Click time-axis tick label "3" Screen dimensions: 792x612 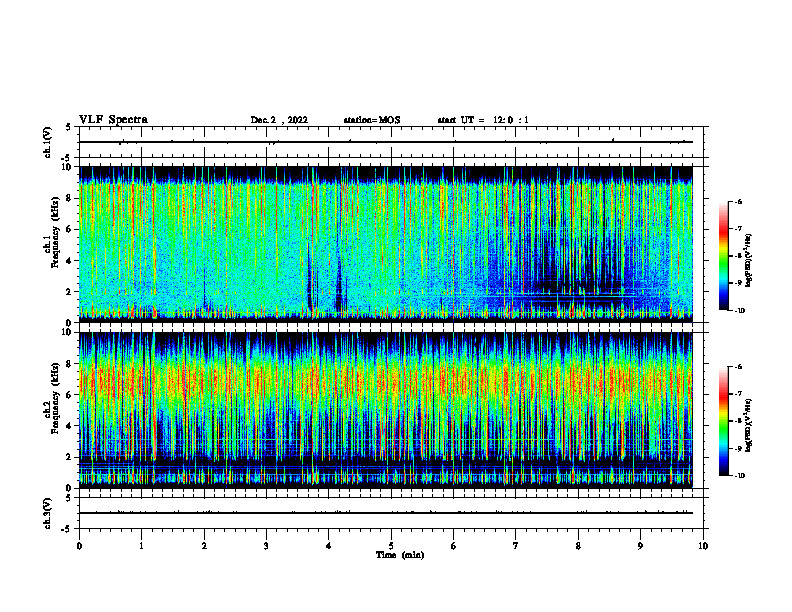266,546
